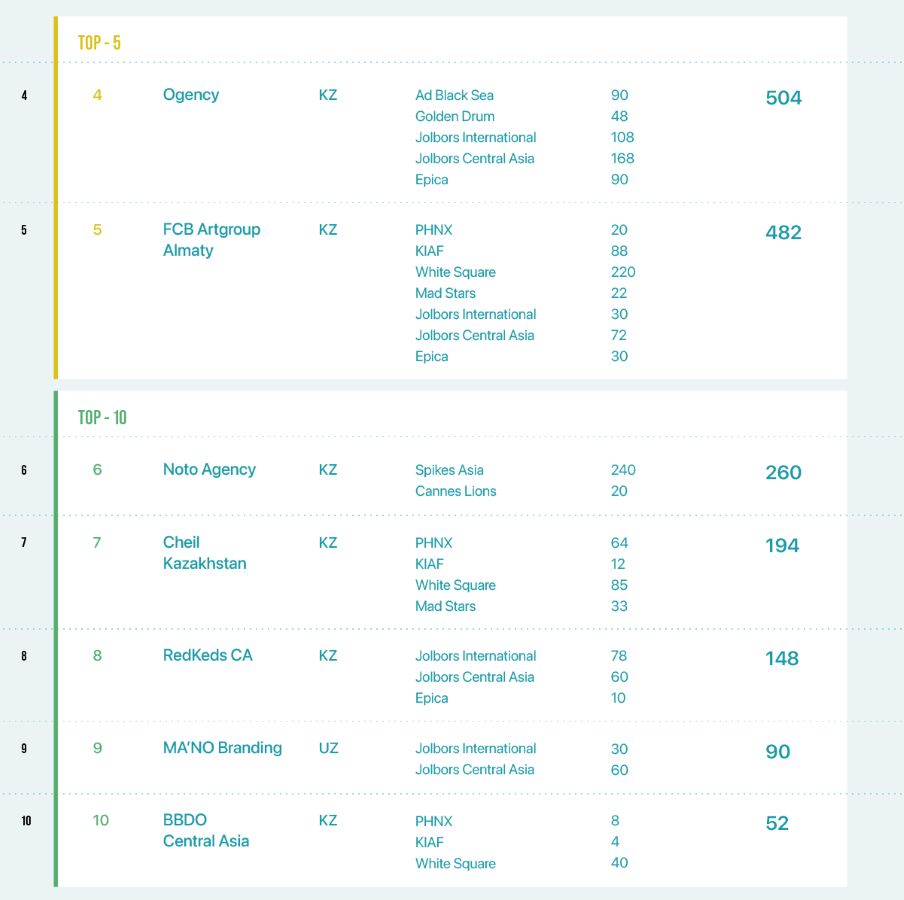
Task: Click the UZ country code for MA'NO
Action: coord(328,748)
